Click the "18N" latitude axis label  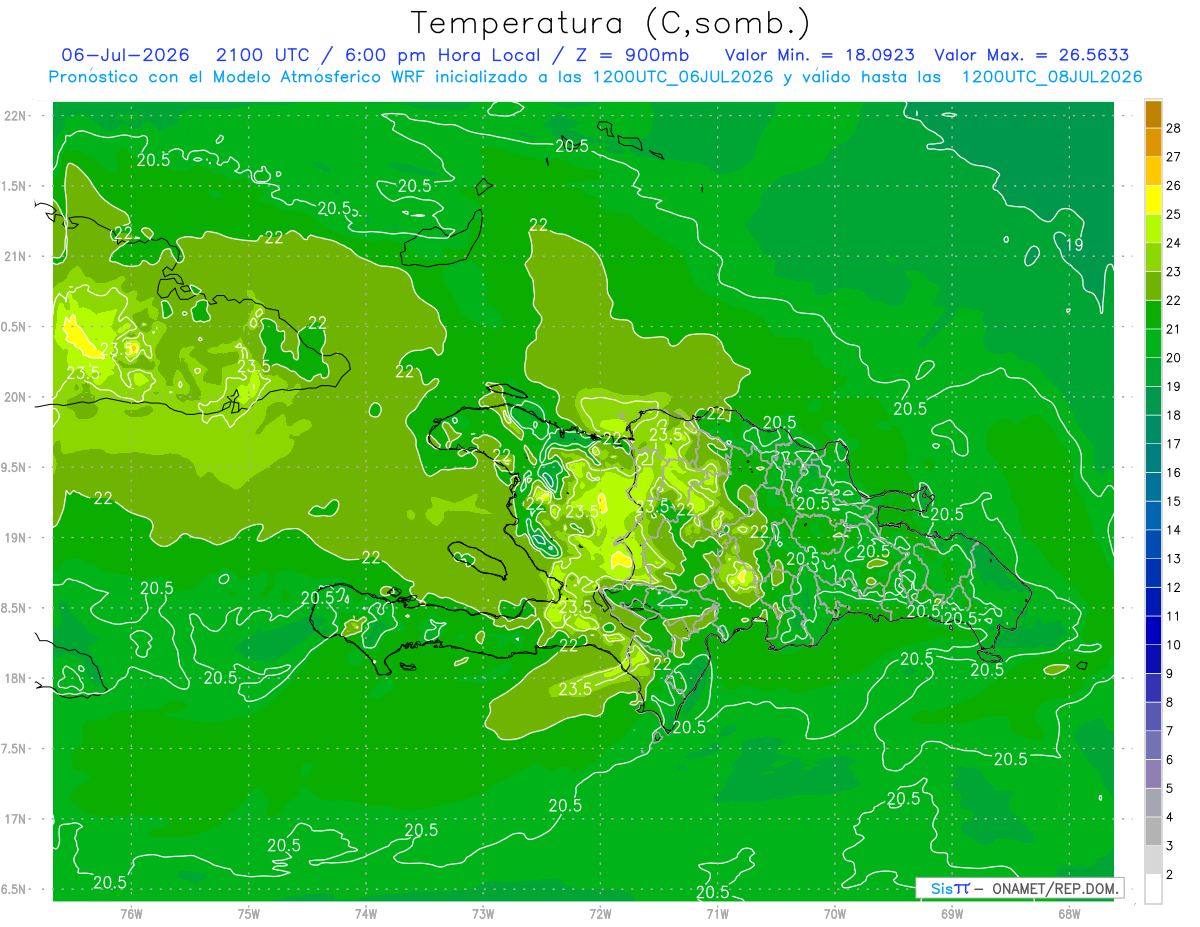click(16, 679)
